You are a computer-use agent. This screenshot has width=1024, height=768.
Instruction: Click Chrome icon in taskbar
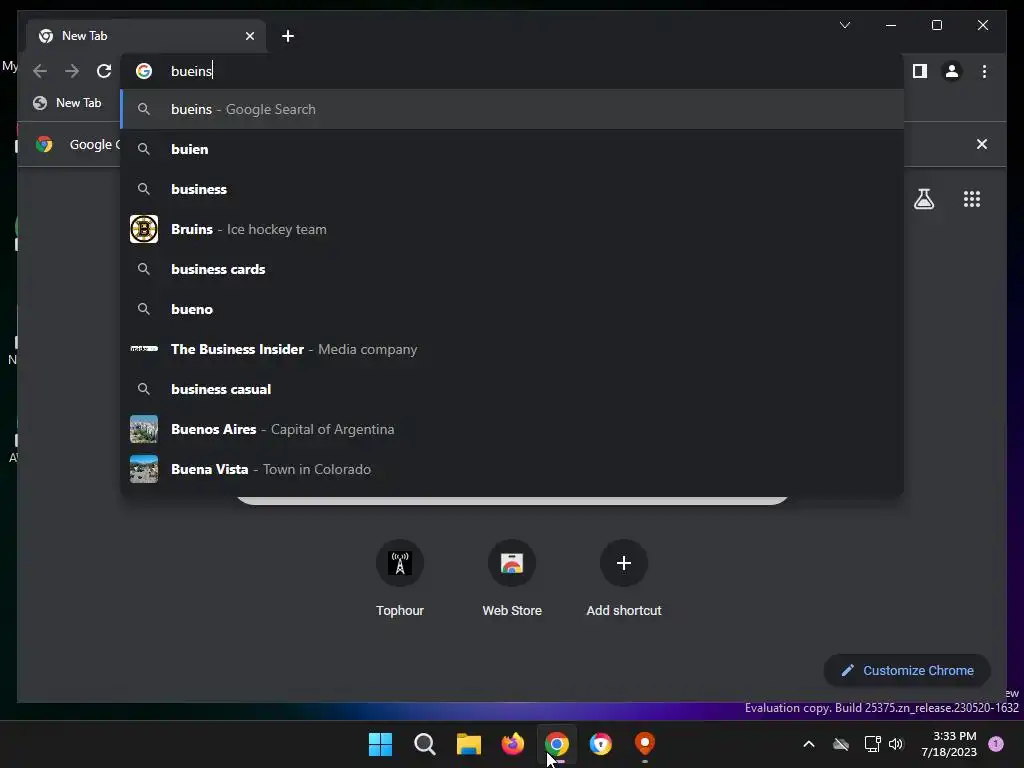coord(556,744)
